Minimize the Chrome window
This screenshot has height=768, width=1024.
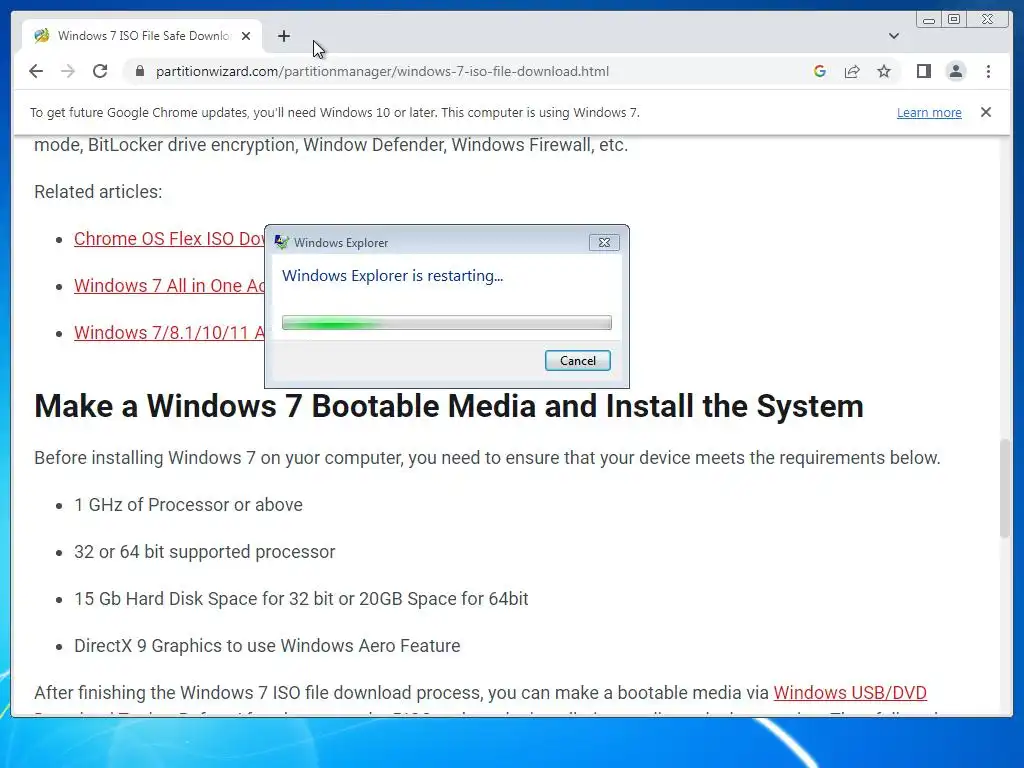pyautogui.click(x=929, y=20)
